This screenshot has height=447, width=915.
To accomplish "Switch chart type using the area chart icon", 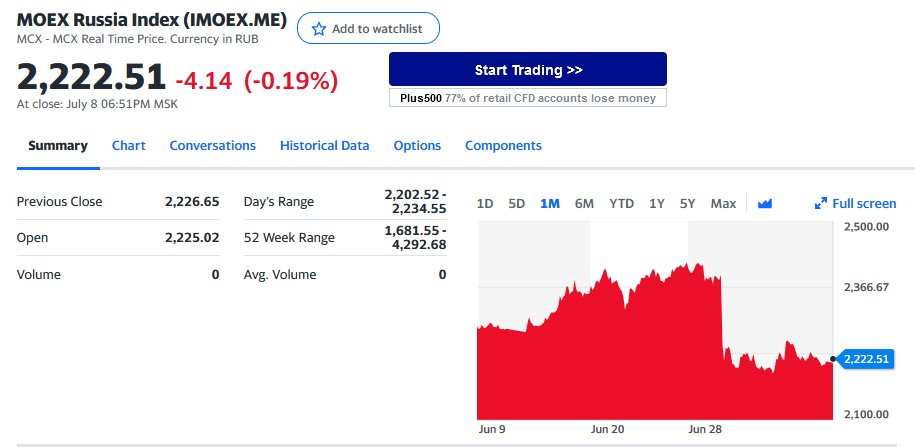I will coord(764,204).
